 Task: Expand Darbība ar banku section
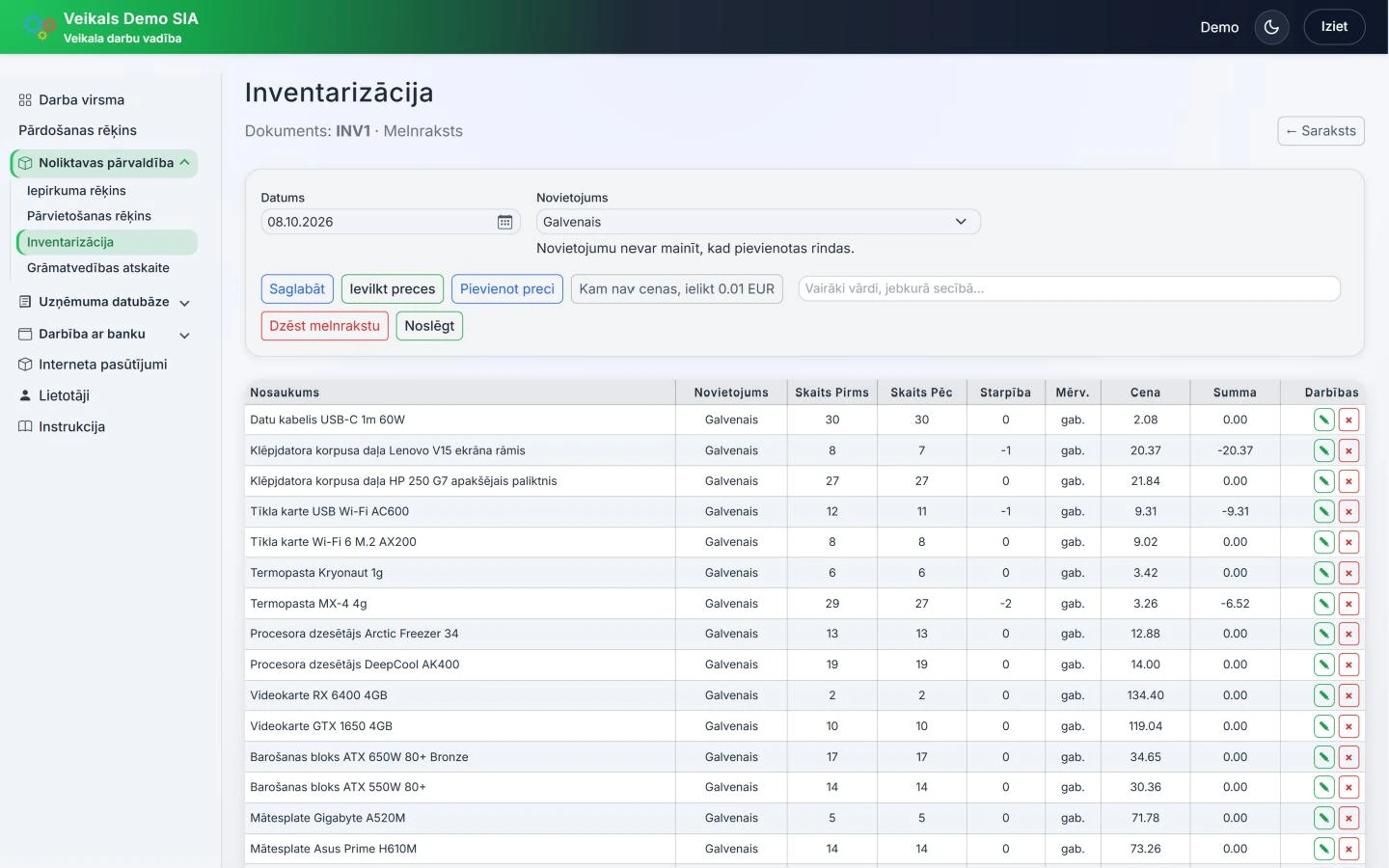point(104,334)
